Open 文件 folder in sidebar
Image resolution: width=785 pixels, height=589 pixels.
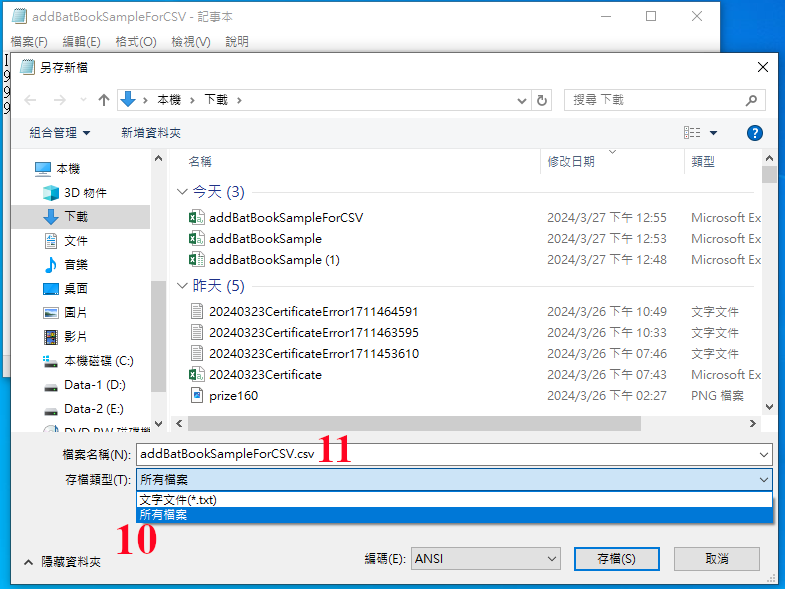66,241
